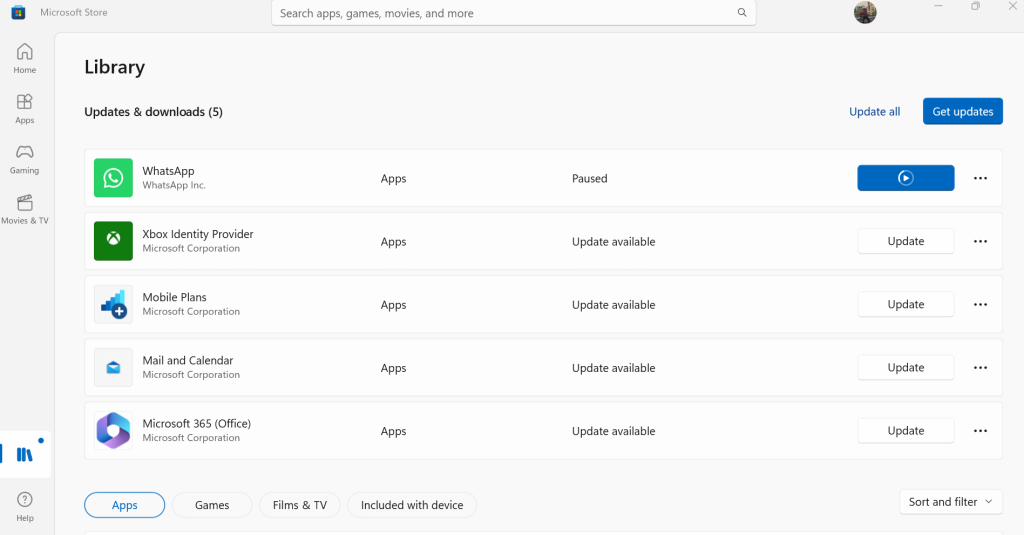Screen dimensions: 1024x535
Task: Open the Gaming section
Action: point(25,158)
